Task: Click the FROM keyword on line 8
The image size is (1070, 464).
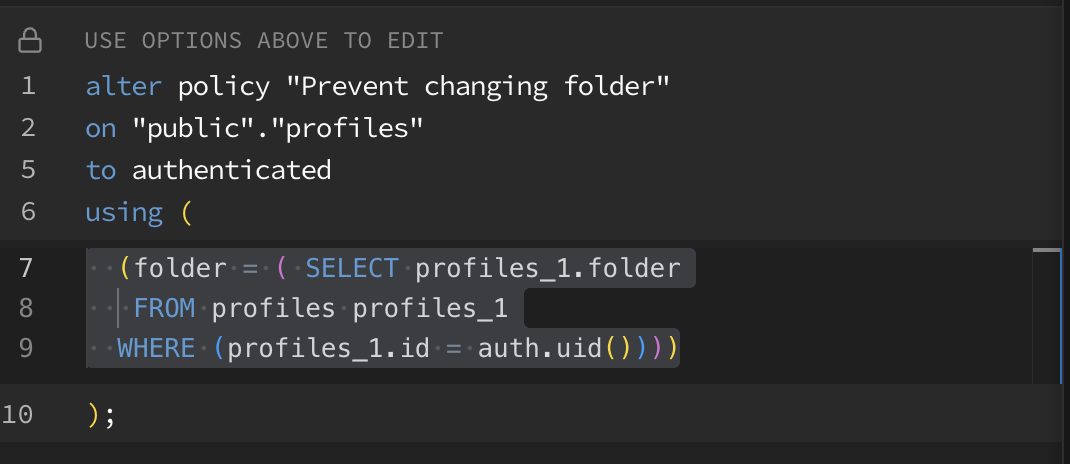Action: (x=164, y=309)
